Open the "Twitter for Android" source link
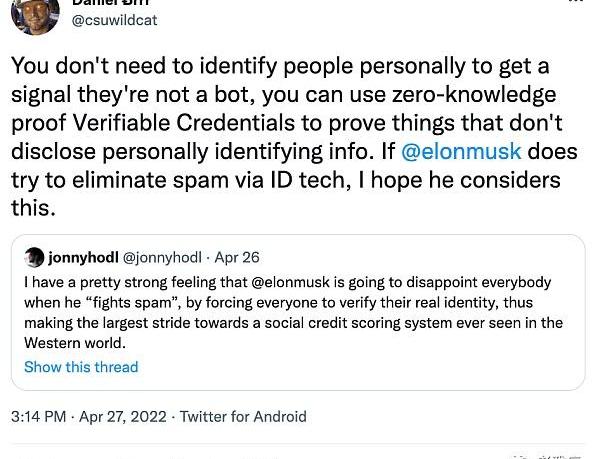 tap(243, 416)
